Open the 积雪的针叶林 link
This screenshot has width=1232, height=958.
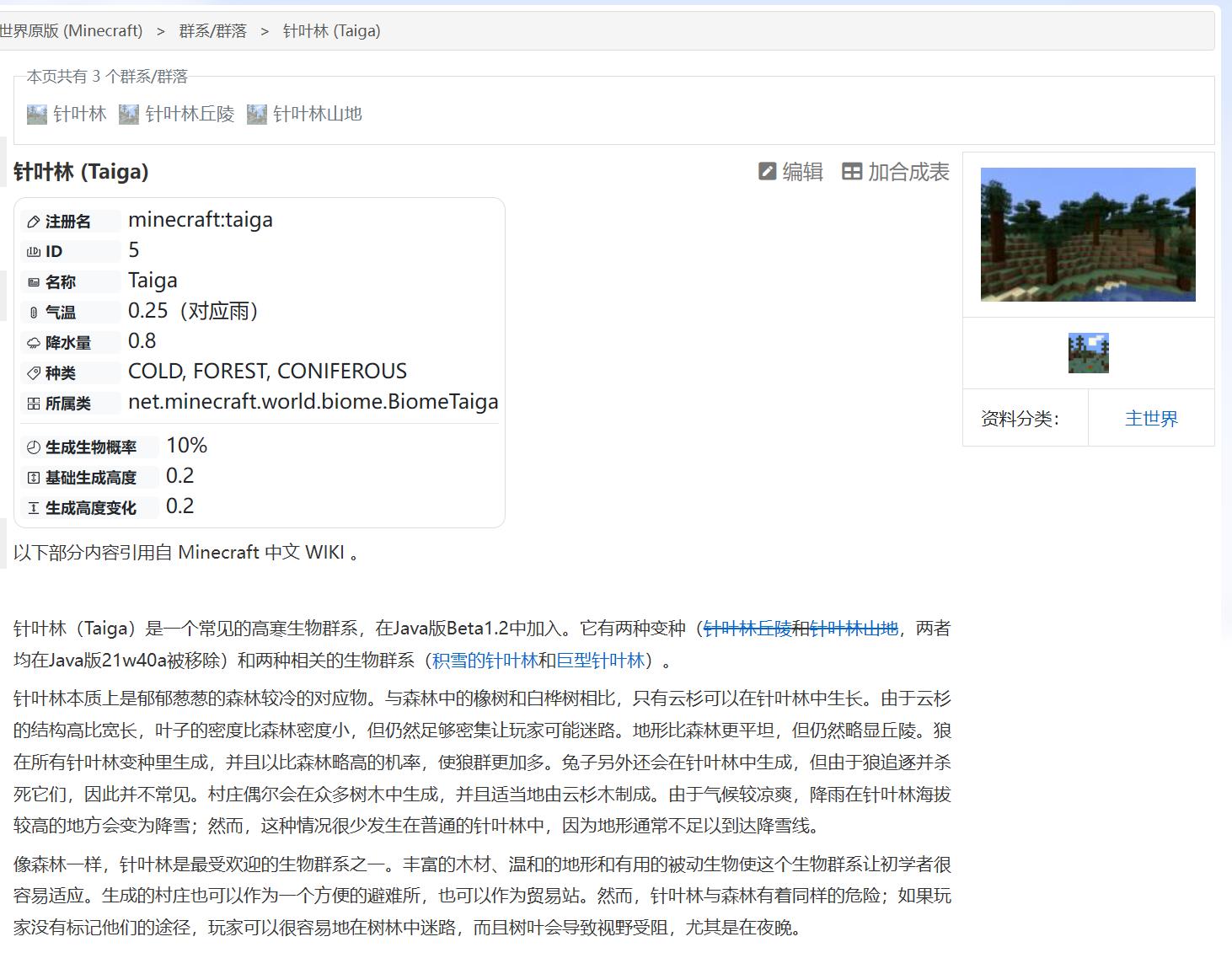(485, 661)
